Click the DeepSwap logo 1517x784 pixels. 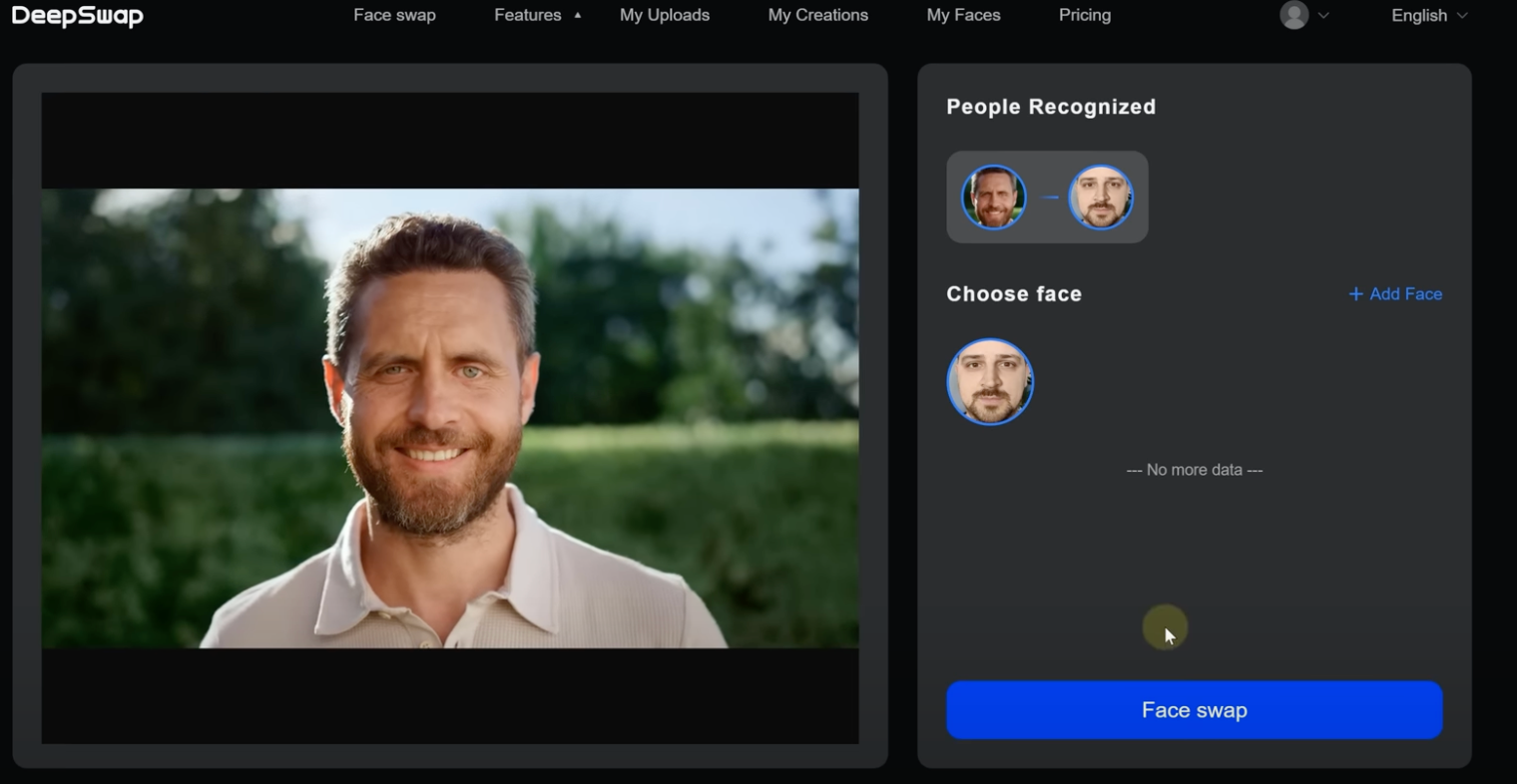point(77,16)
